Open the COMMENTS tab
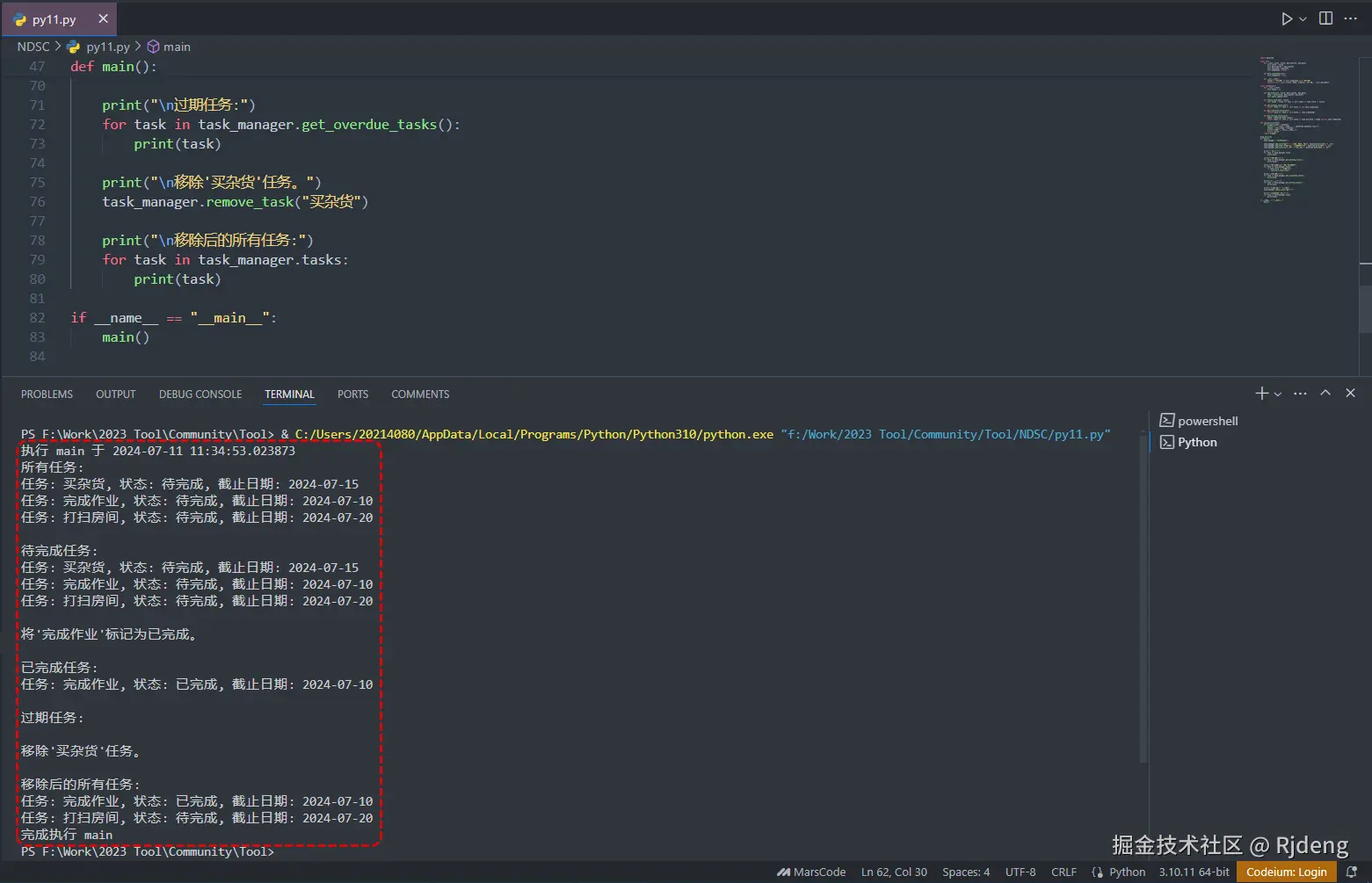Image resolution: width=1372 pixels, height=883 pixels. click(420, 394)
